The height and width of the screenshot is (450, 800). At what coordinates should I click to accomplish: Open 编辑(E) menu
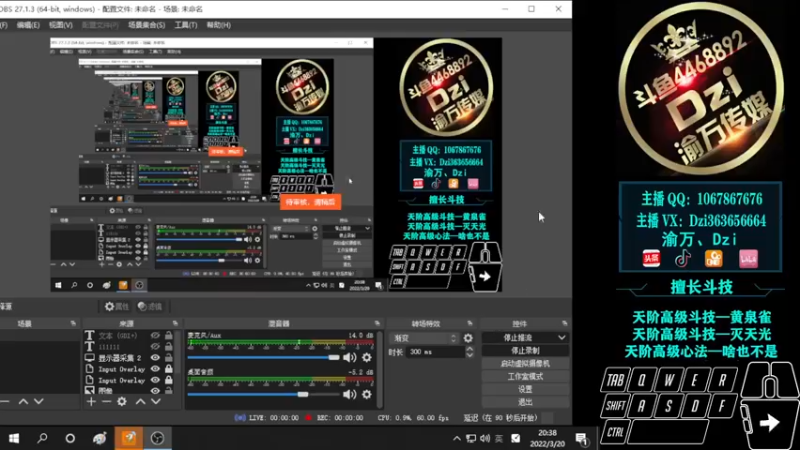pyautogui.click(x=28, y=25)
